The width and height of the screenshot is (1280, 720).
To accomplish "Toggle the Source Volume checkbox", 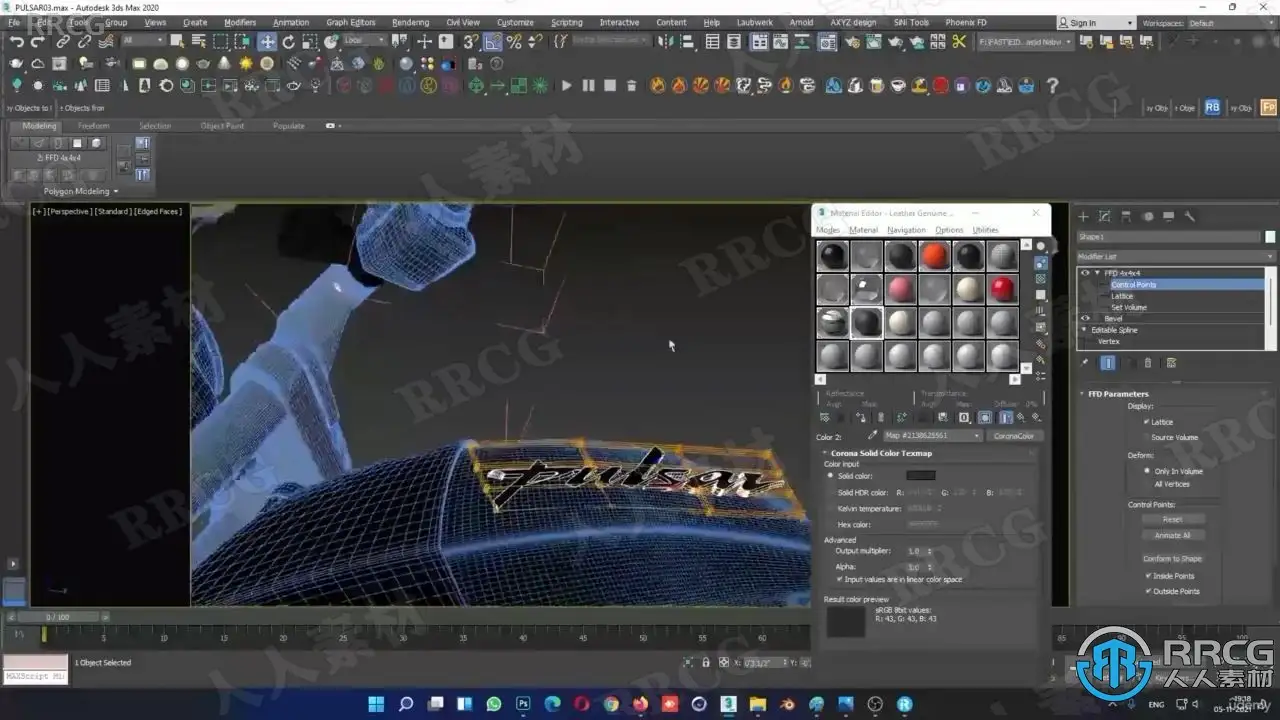I will 1146,437.
